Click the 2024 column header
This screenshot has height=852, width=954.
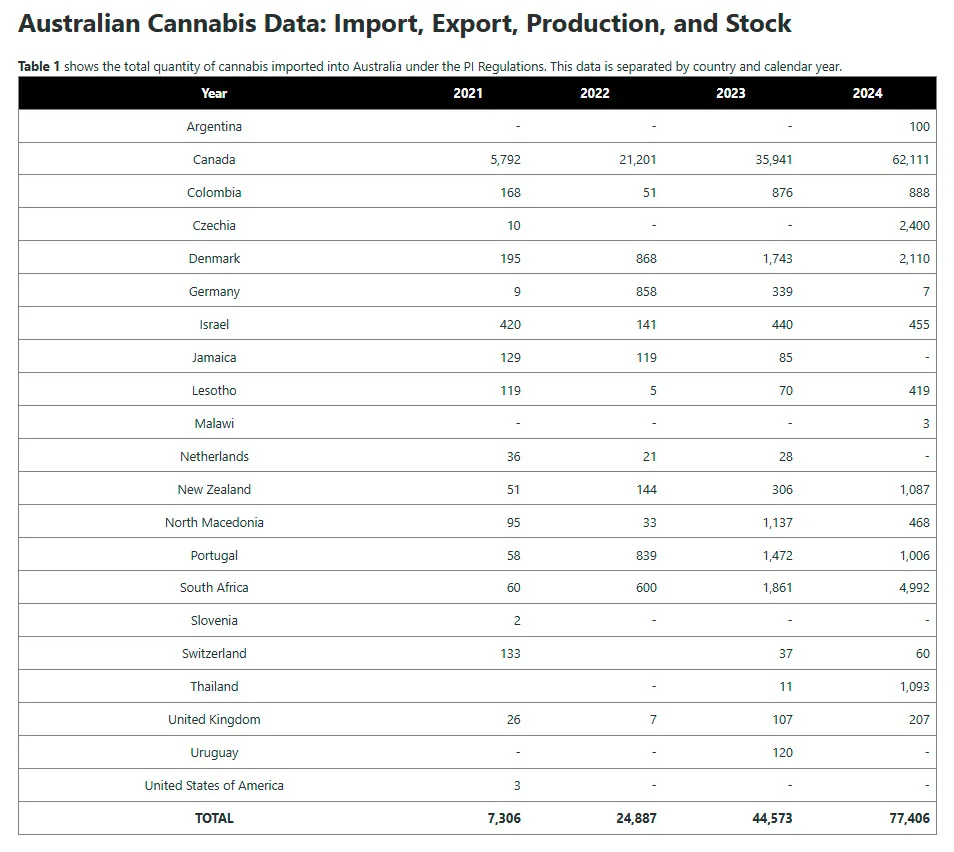point(867,93)
